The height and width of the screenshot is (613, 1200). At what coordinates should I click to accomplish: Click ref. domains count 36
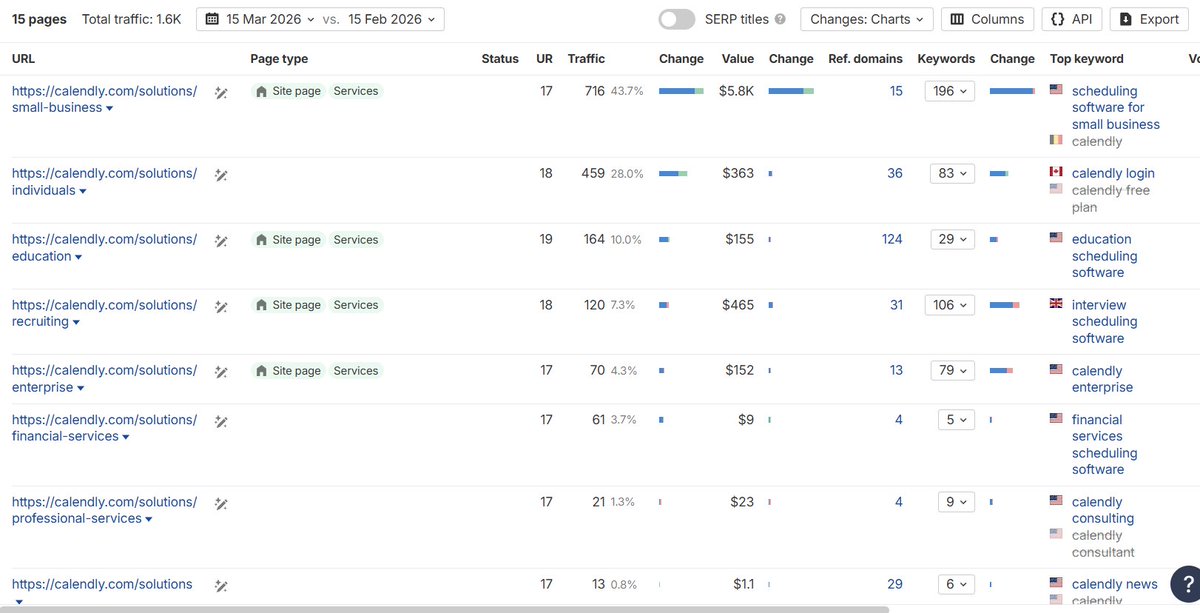click(895, 173)
